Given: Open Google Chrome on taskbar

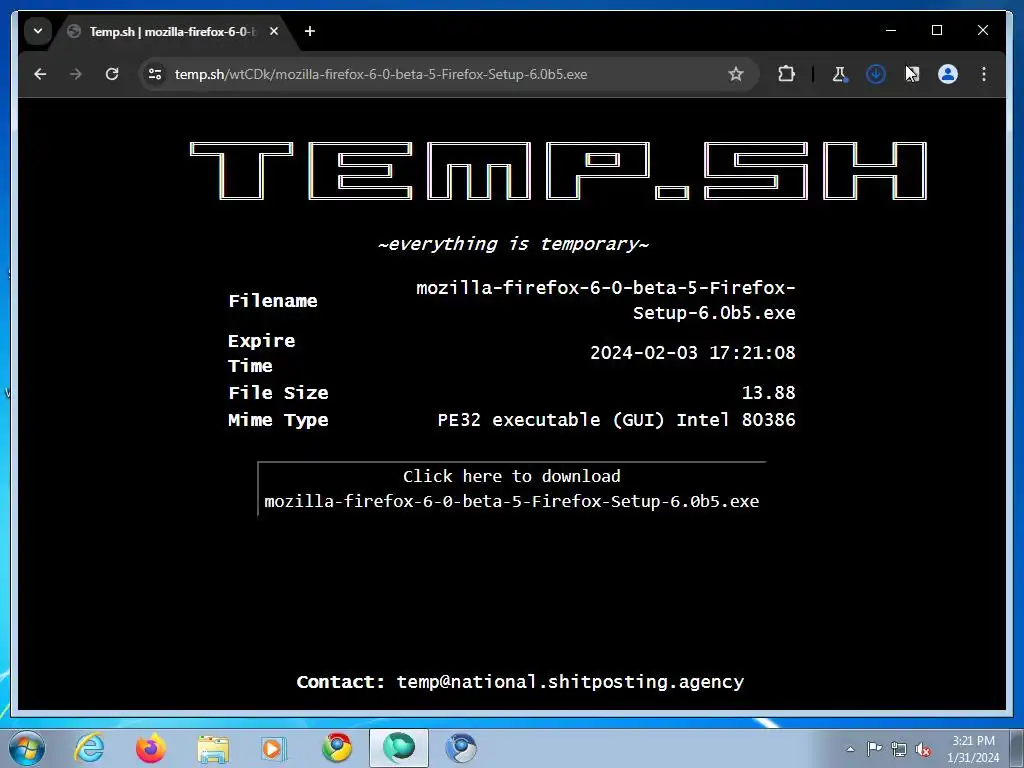Looking at the screenshot, I should pos(337,748).
